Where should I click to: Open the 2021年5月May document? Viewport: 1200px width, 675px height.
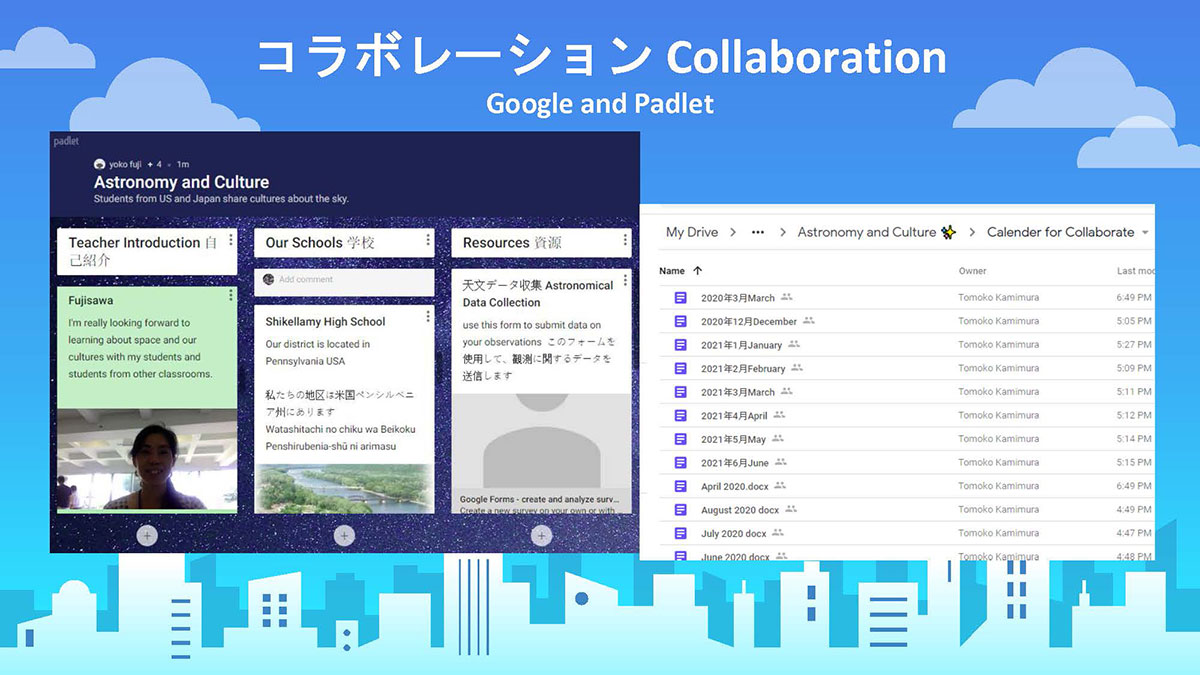point(733,439)
